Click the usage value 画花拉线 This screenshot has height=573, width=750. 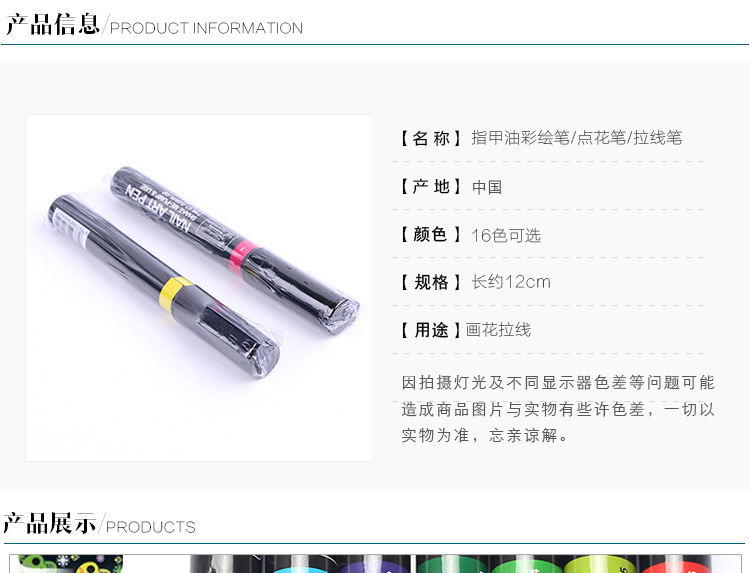[x=498, y=330]
